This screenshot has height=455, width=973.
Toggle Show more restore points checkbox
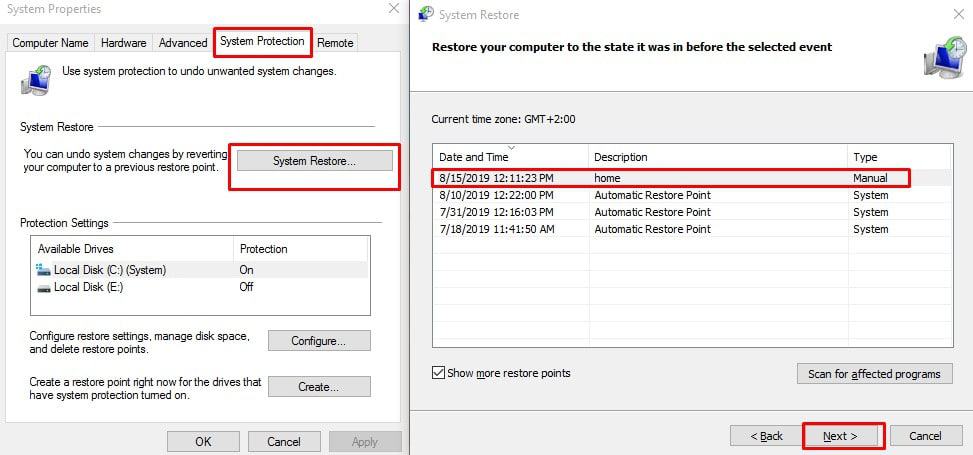[x=438, y=373]
